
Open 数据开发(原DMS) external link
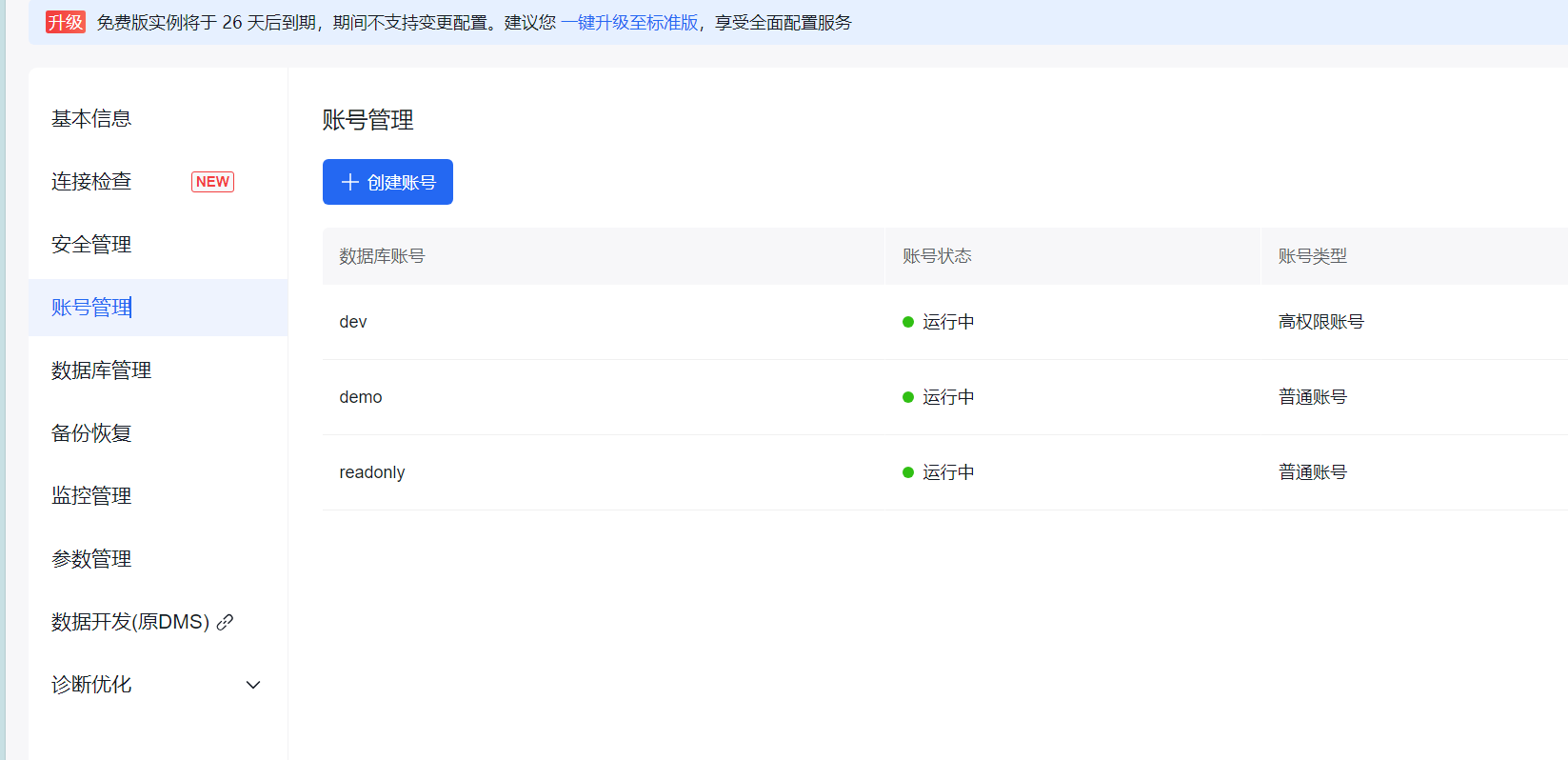pos(130,621)
